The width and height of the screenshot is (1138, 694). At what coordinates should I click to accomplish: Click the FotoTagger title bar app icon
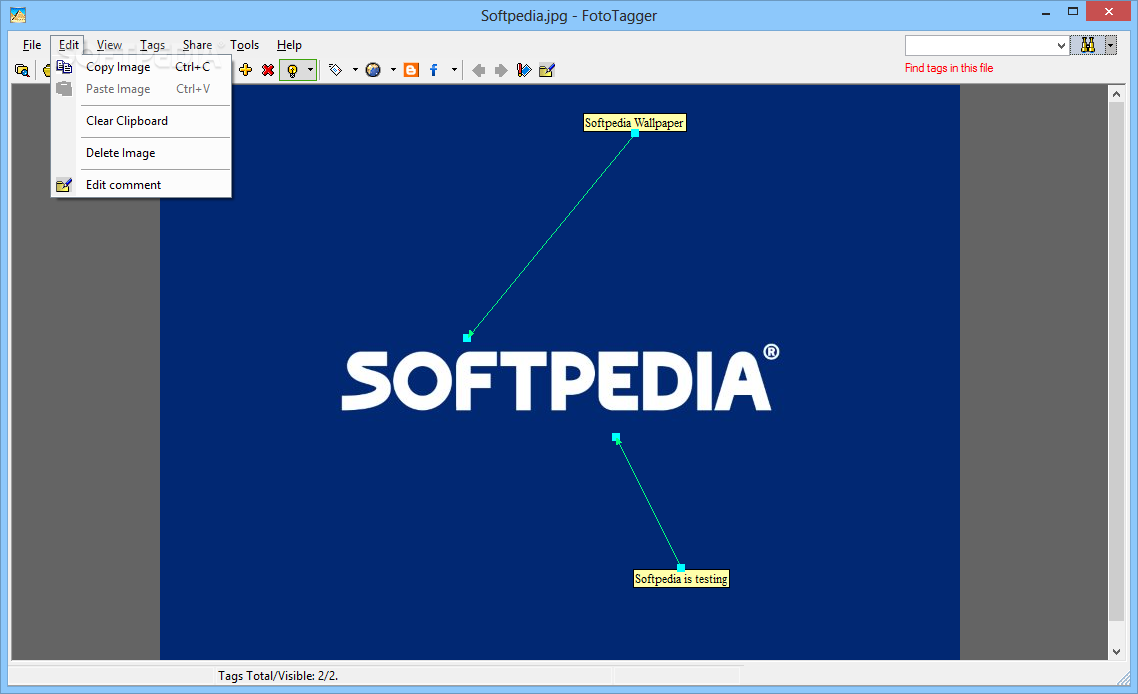click(18, 15)
